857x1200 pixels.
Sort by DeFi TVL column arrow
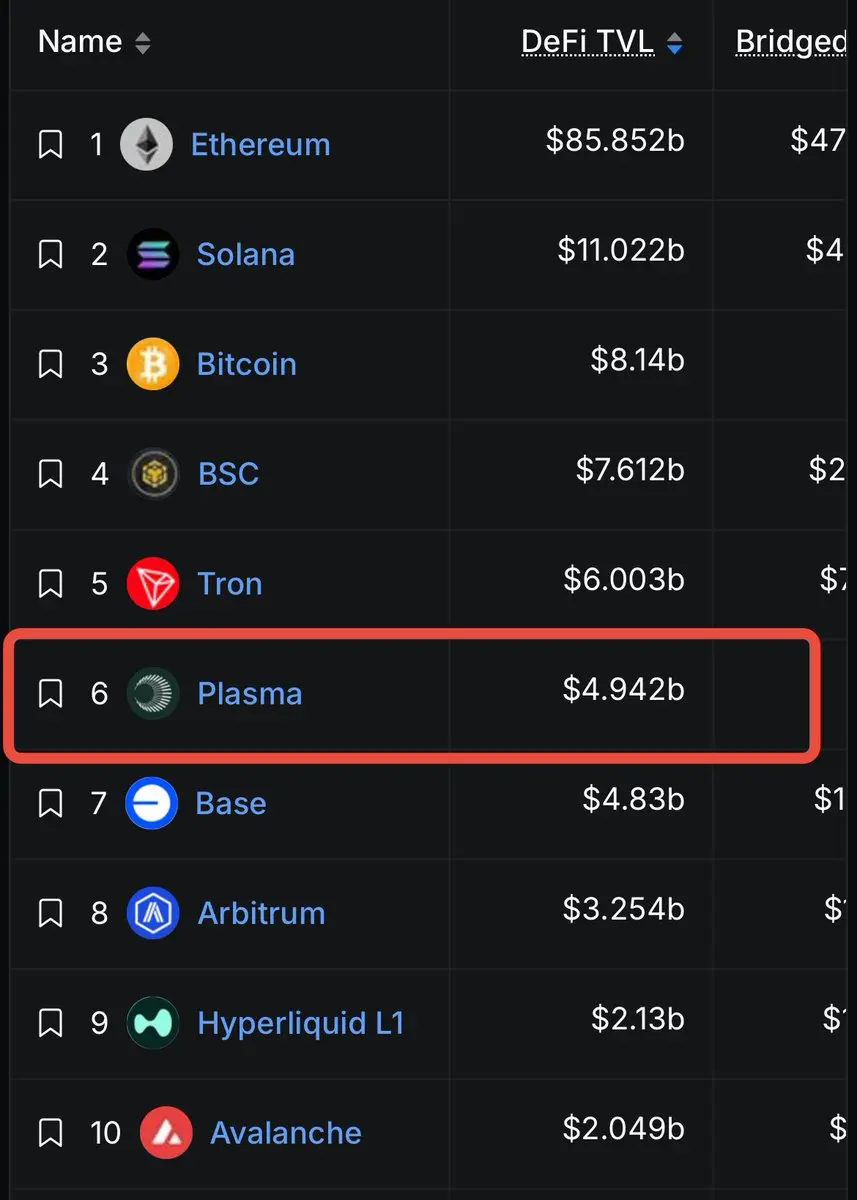click(675, 43)
